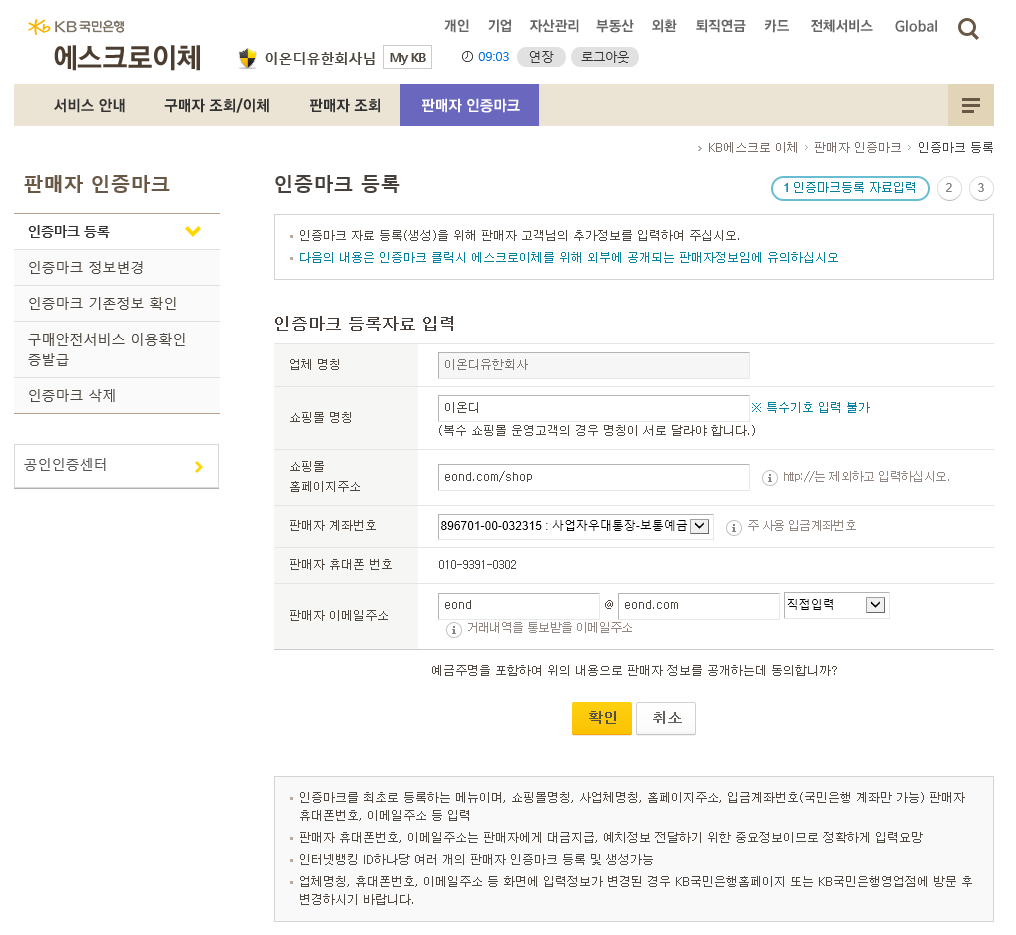Viewport: 1016px width, 935px height.
Task: Open the 공인인증센터 link
Action: 117,466
